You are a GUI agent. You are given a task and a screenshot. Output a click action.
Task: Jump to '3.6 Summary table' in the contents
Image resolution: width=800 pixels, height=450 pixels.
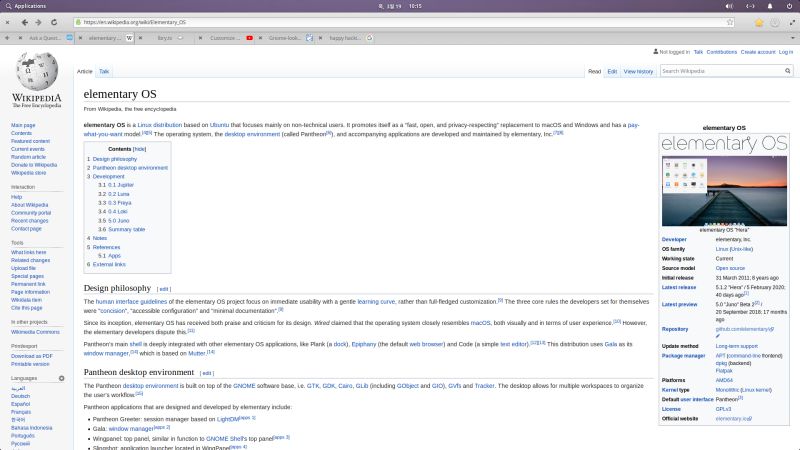[x=121, y=230]
